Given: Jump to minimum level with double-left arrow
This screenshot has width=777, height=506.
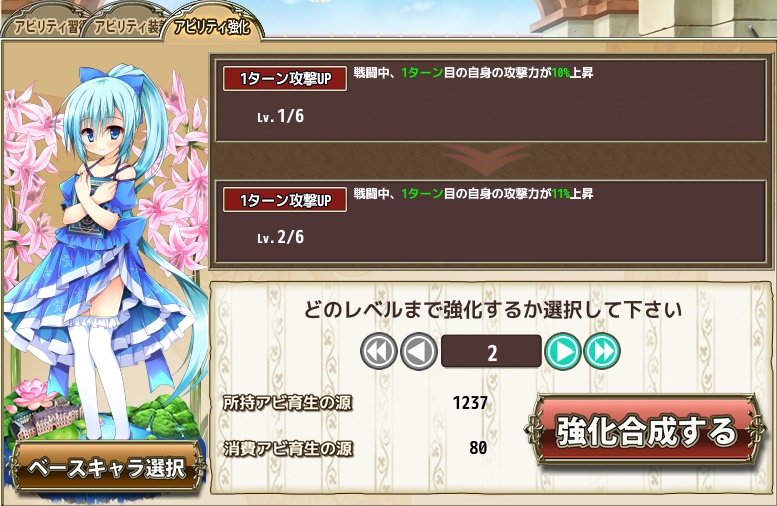Looking at the screenshot, I should (379, 351).
